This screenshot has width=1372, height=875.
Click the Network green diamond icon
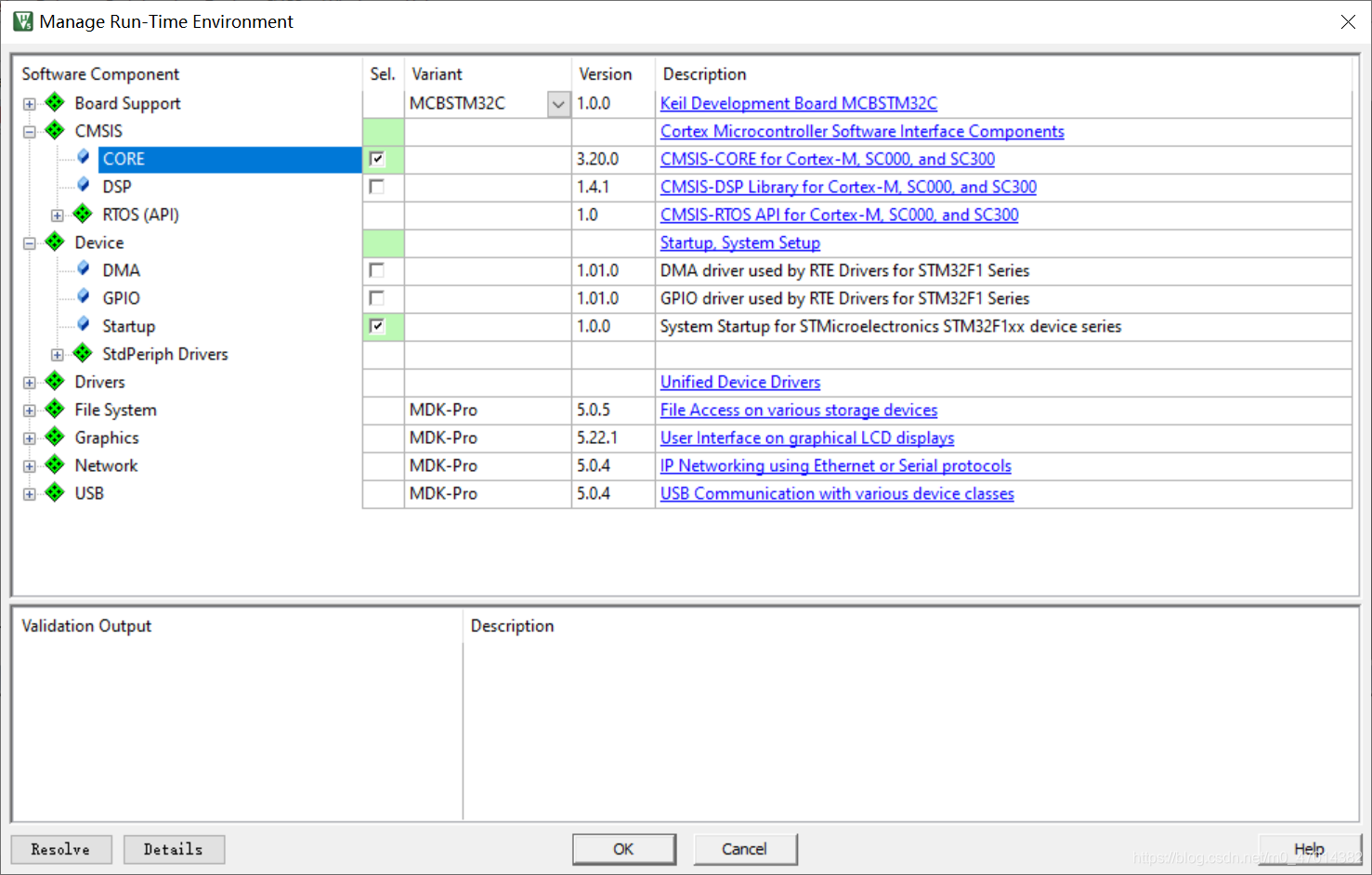[x=55, y=464]
